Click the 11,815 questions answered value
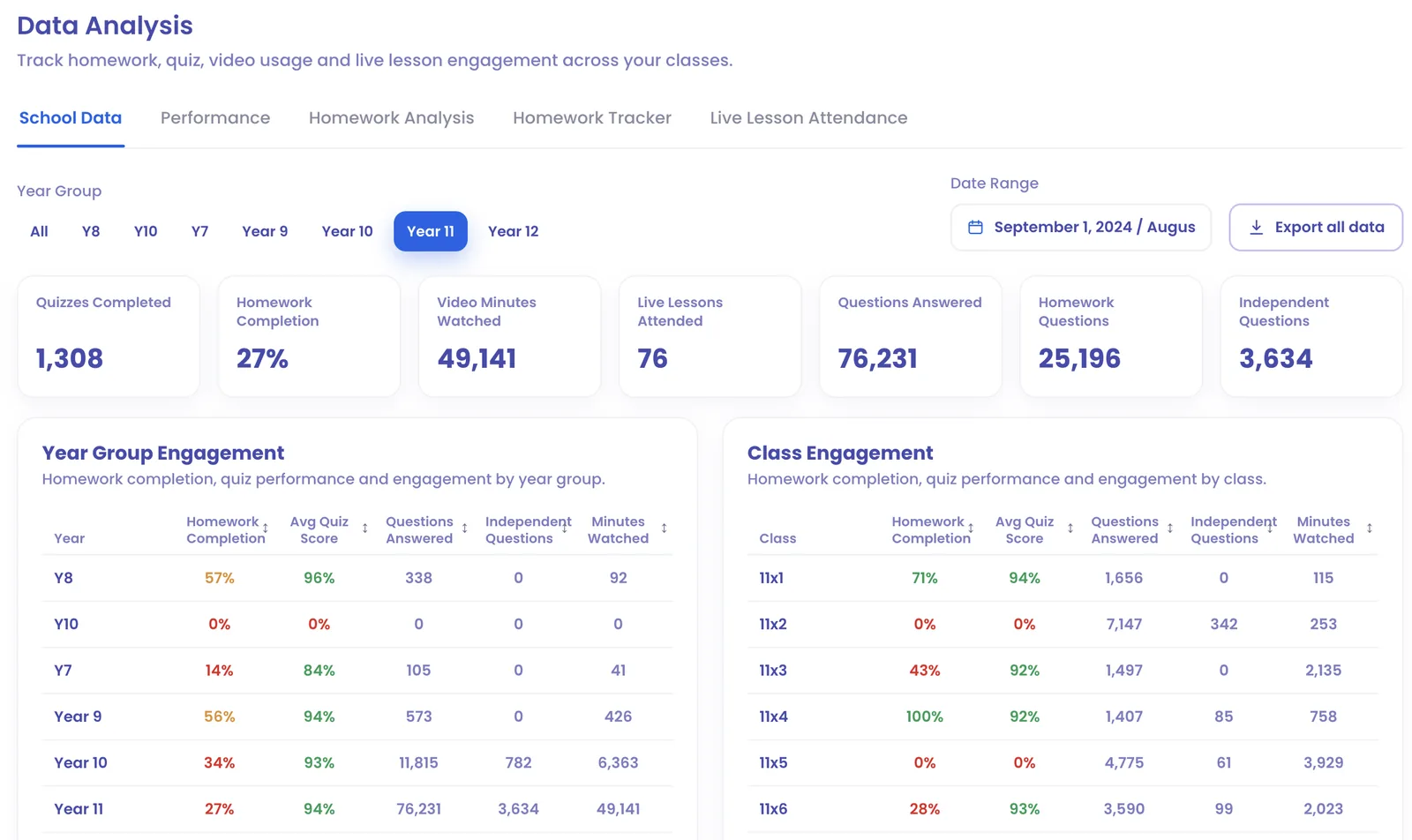This screenshot has height=840, width=1412. [418, 762]
